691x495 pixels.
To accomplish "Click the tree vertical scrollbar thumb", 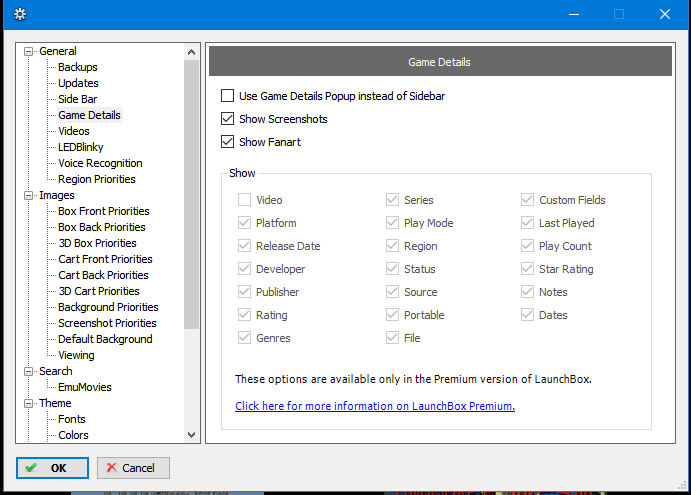I will pyautogui.click(x=191, y=194).
